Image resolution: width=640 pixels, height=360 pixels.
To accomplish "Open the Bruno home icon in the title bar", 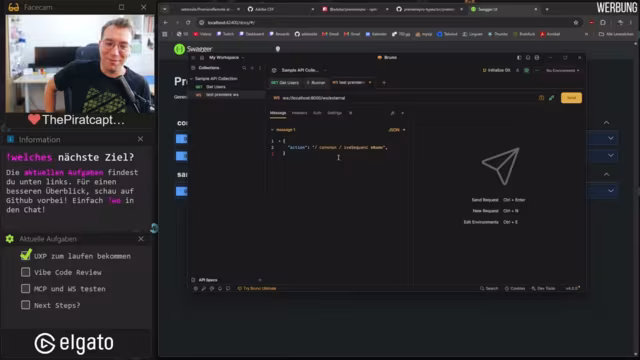I will point(202,58).
